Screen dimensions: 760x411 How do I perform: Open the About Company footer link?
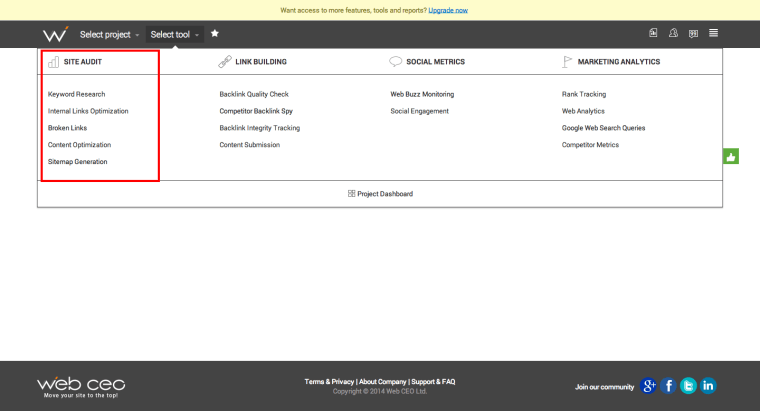point(382,382)
